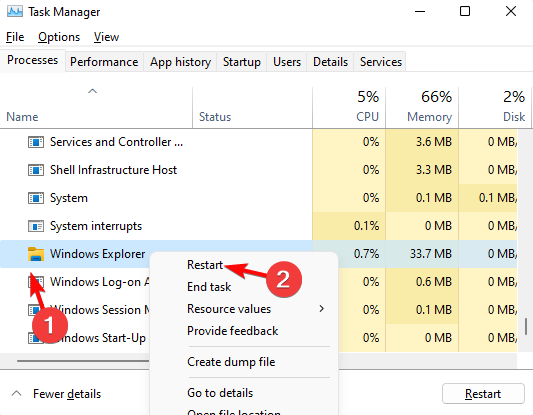Click the Task Manager title bar icon
This screenshot has width=533, height=415.
[15, 12]
